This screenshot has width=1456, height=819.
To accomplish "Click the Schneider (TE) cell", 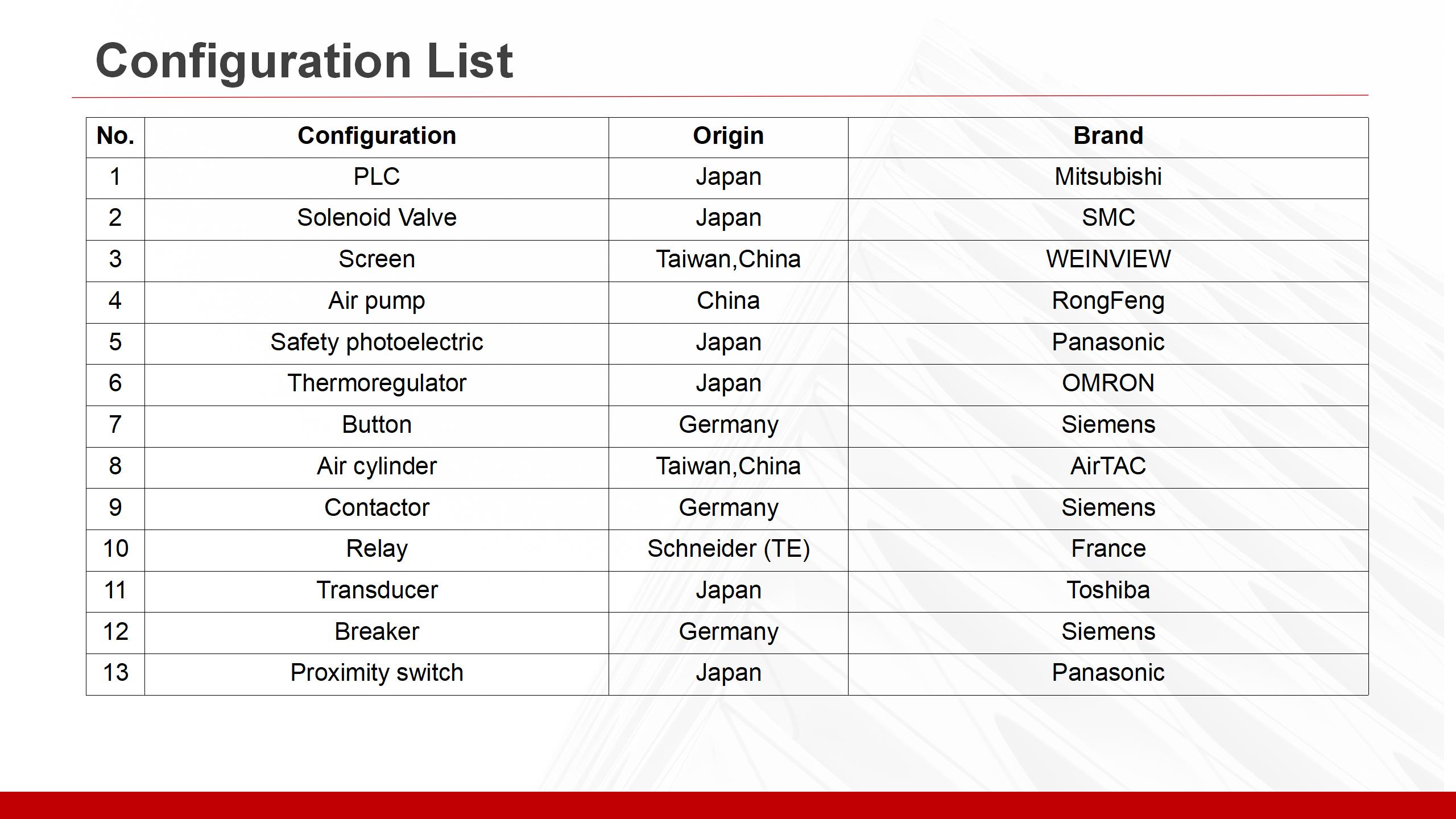I will click(728, 549).
